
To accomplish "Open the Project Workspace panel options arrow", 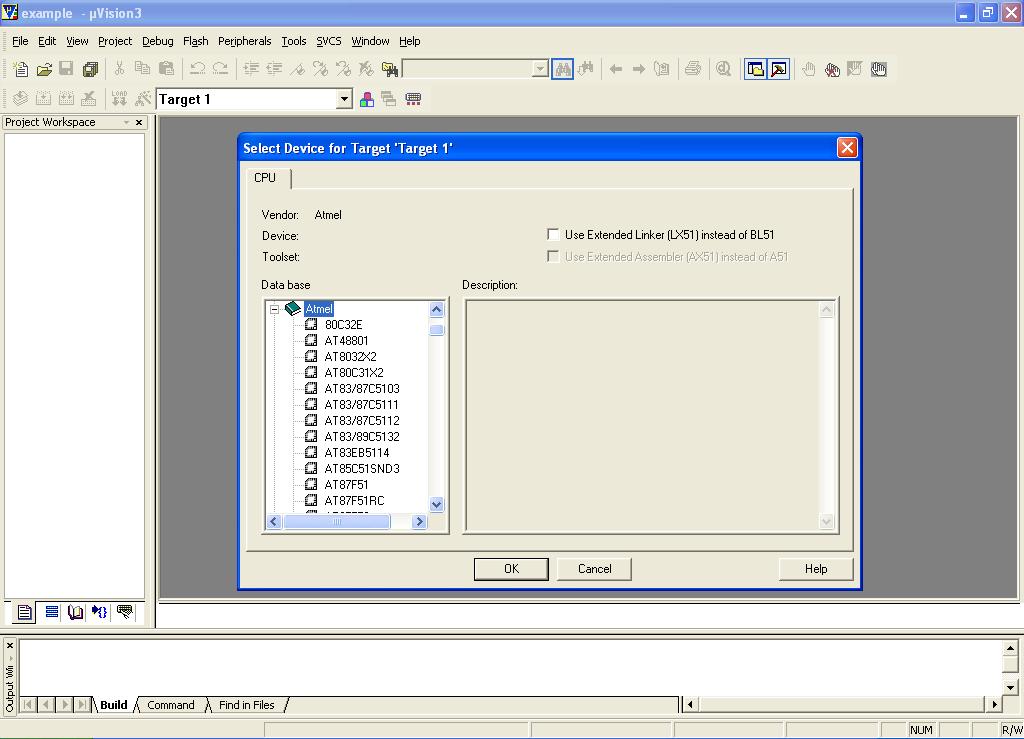I will (126, 122).
